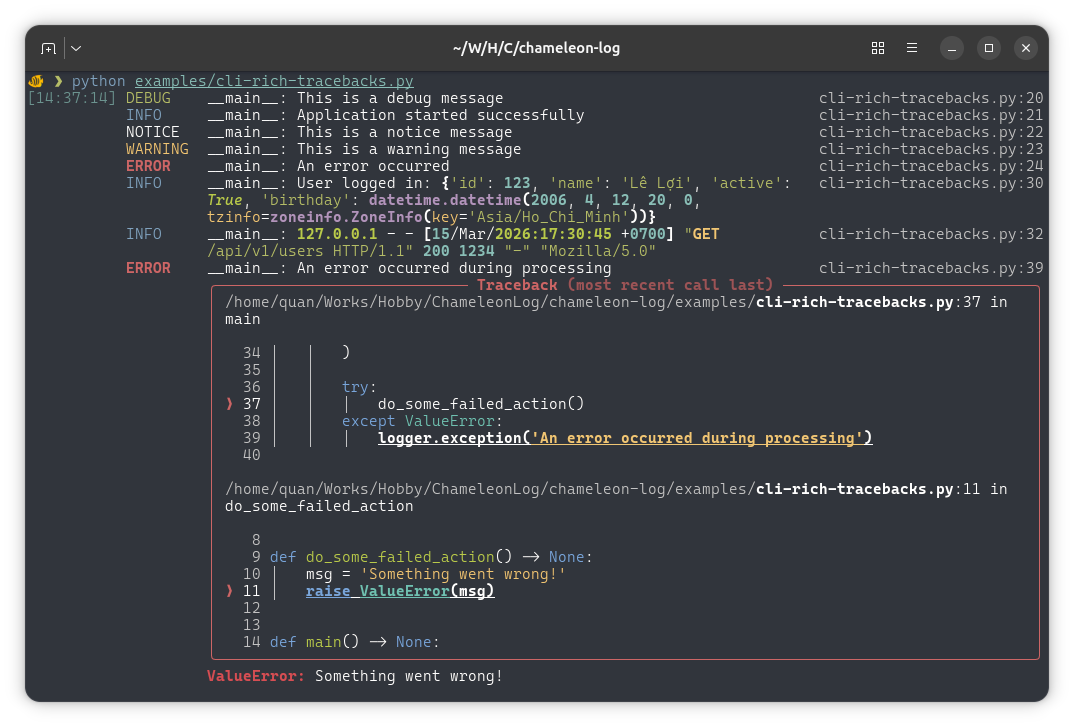Screen dimensions: 1074x727
Task: Click the first ERROR label for 'An error occurred'
Action: [x=148, y=166]
